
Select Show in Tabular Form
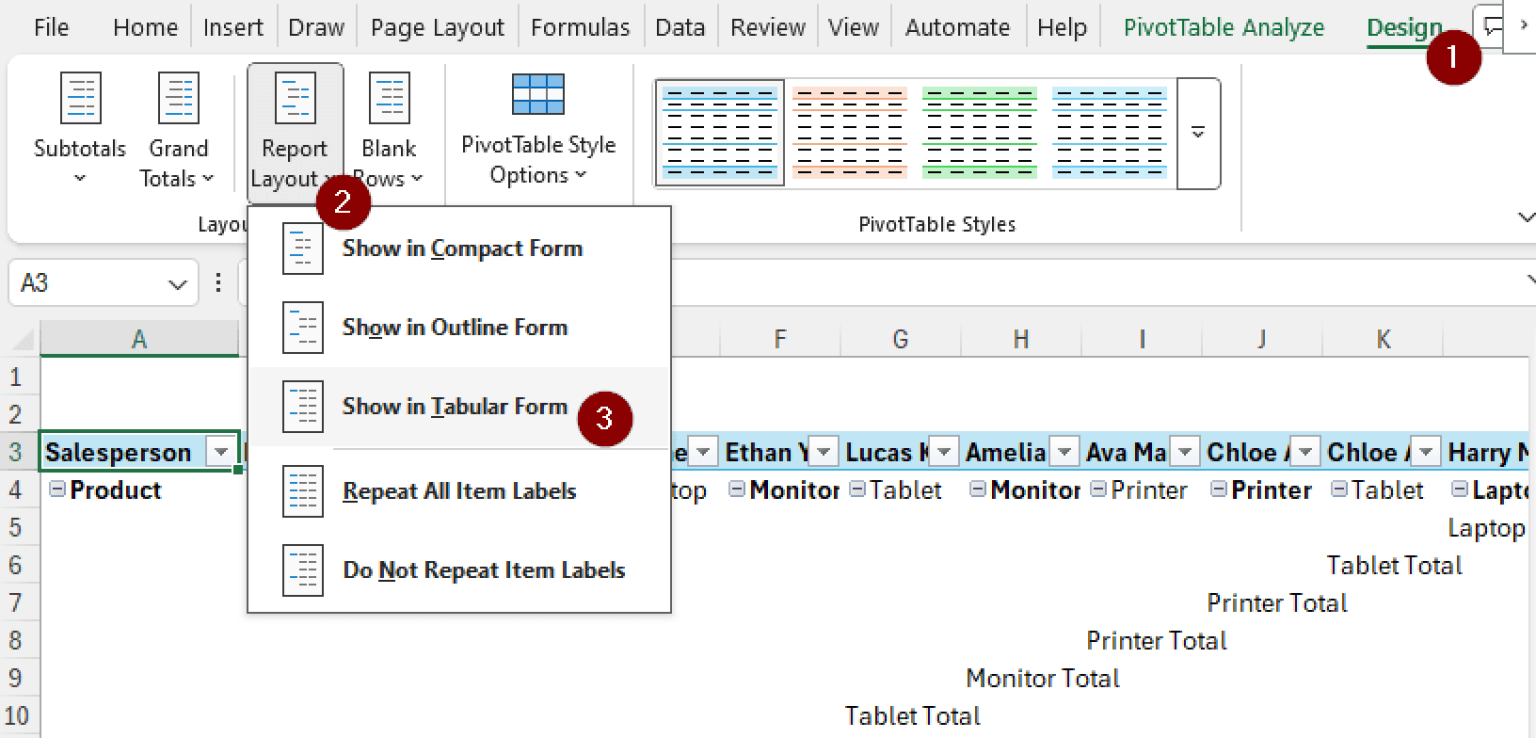tap(454, 407)
